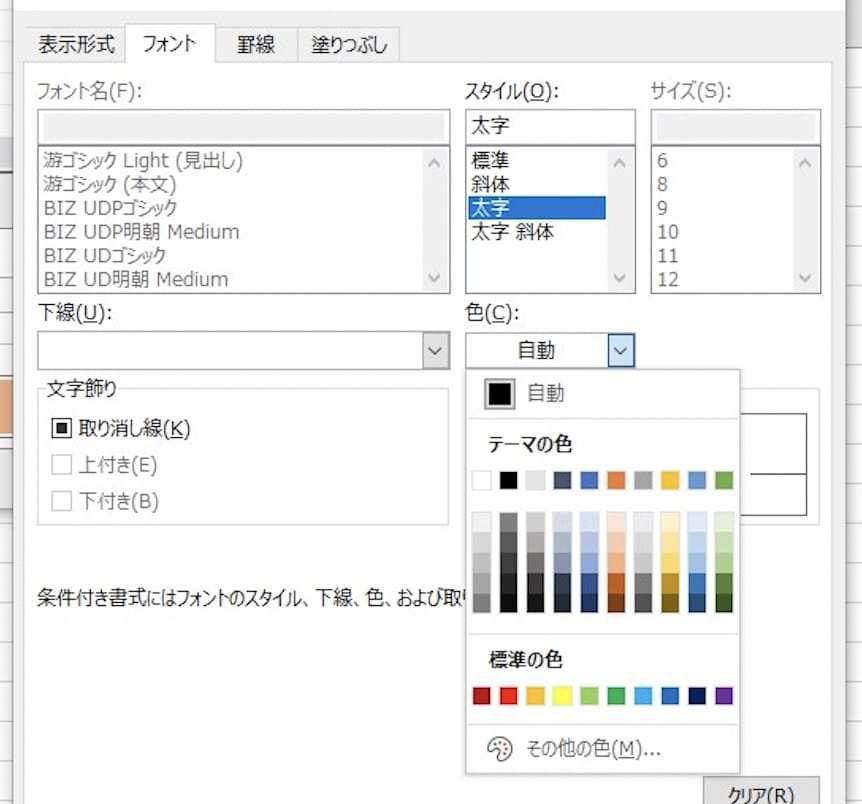Choose highlighted style 太字 in list
The image size is (862, 804).
[537, 208]
